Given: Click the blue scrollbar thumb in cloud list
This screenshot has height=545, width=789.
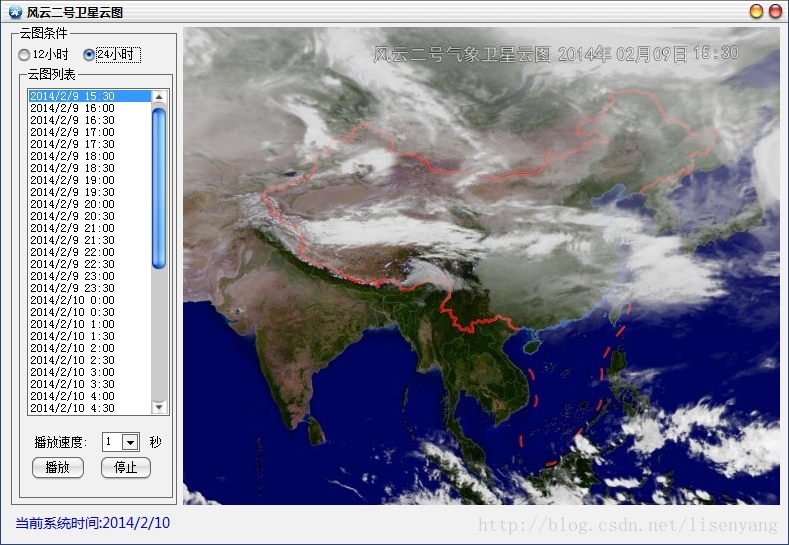Looking at the screenshot, I should (159, 188).
